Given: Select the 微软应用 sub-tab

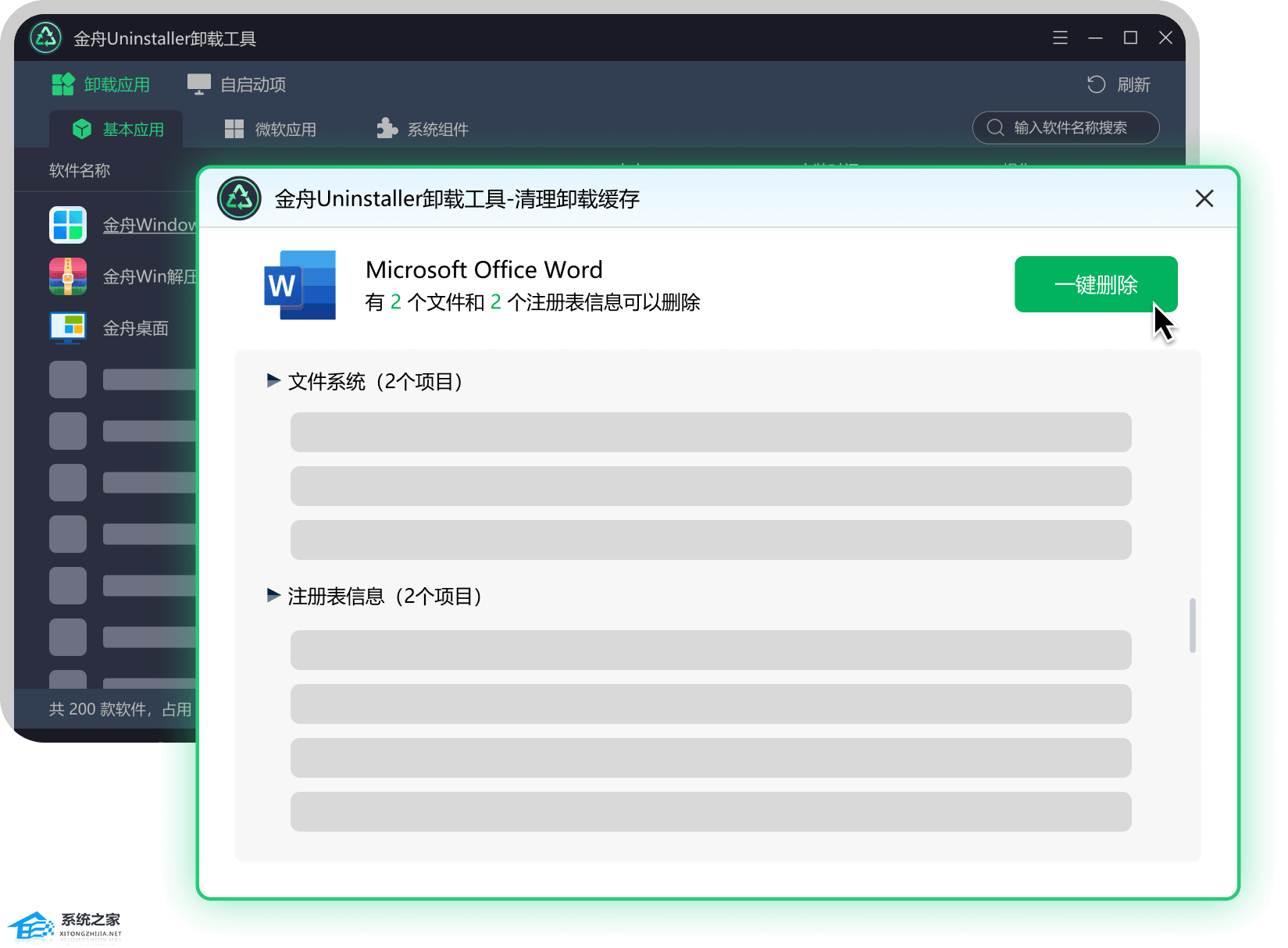Looking at the screenshot, I should (x=270, y=129).
